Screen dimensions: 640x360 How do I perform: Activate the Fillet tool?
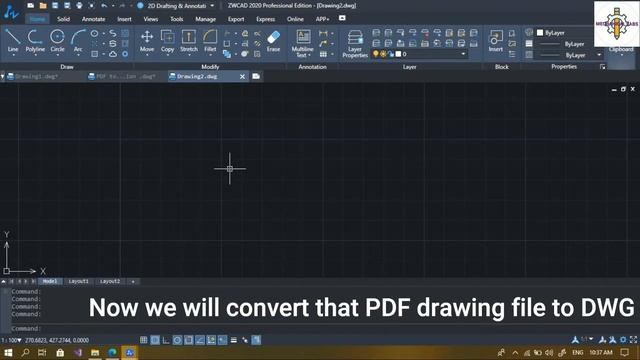coord(210,40)
